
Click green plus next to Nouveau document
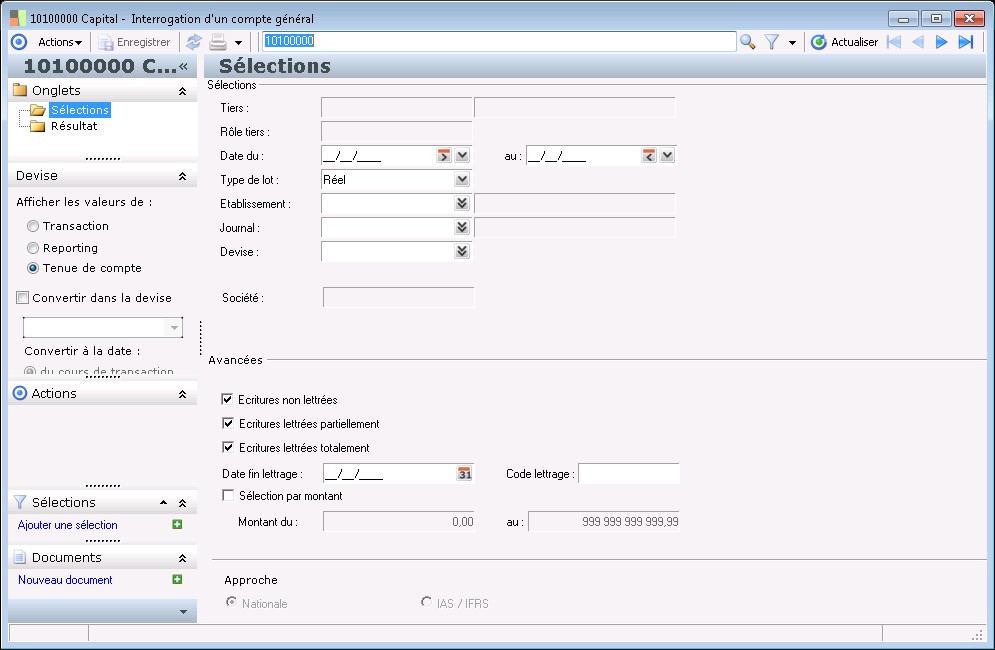[x=178, y=579]
